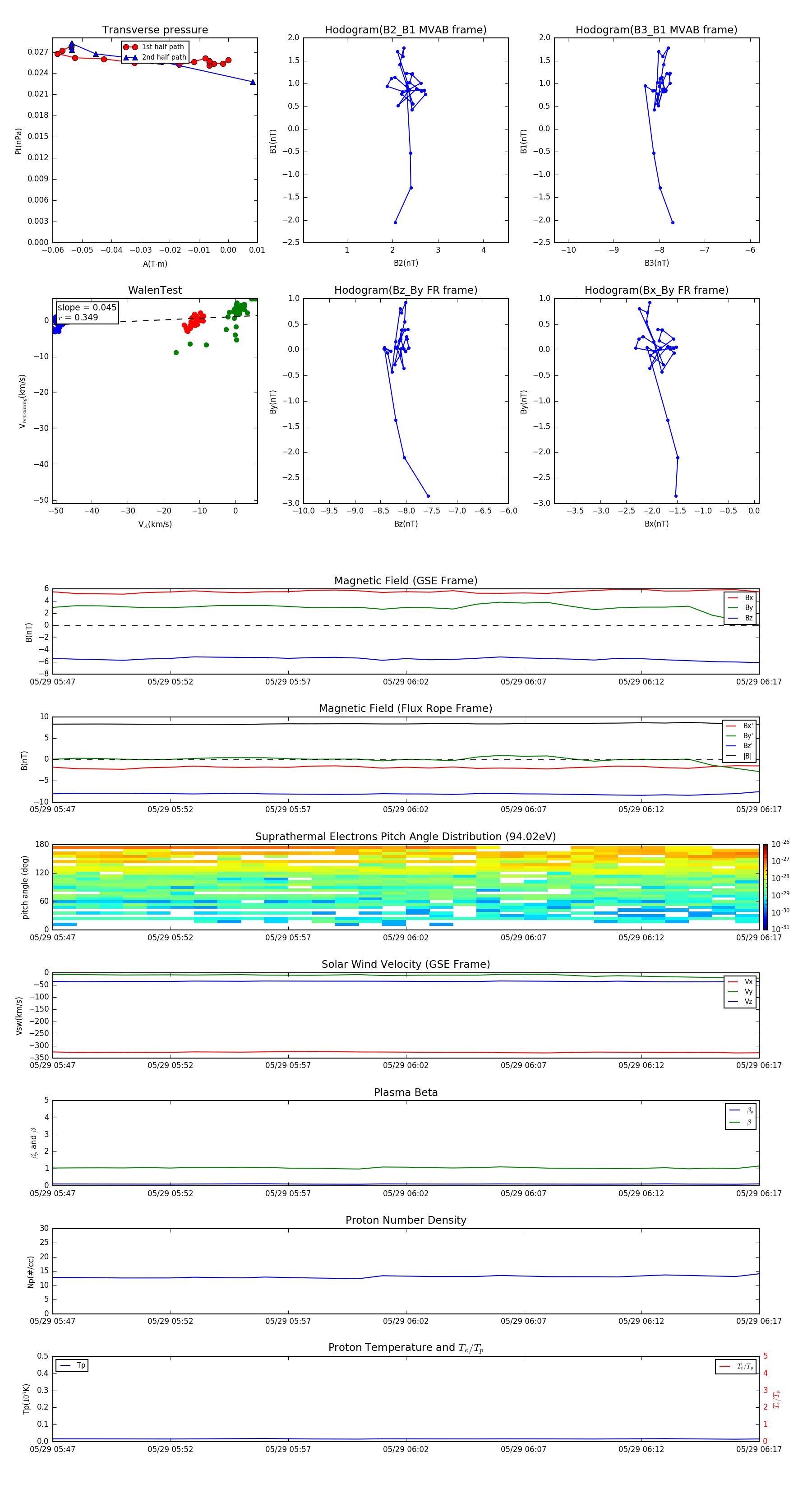Select "|B|" in the Flux Rope legend

(739, 756)
